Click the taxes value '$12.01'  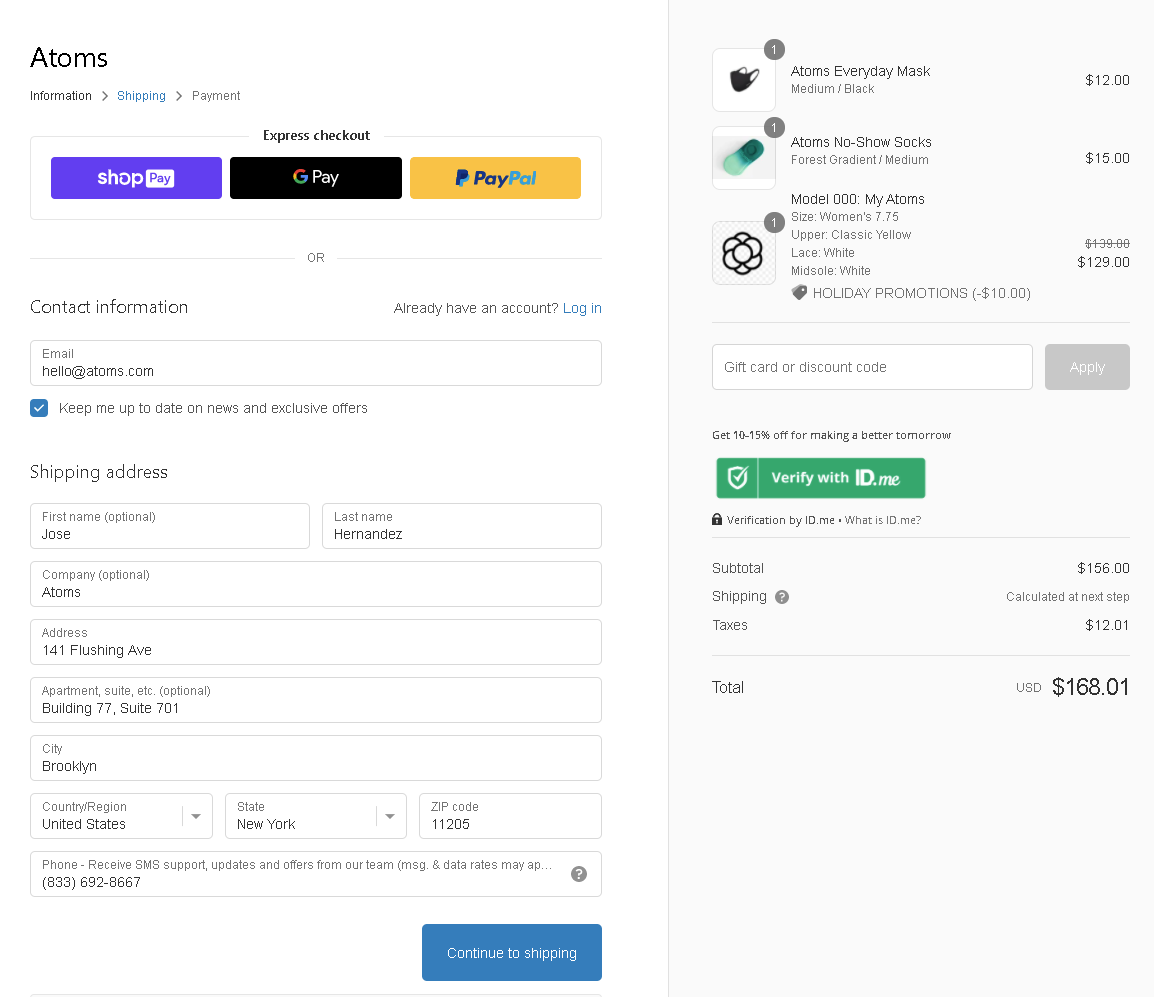pos(1108,625)
